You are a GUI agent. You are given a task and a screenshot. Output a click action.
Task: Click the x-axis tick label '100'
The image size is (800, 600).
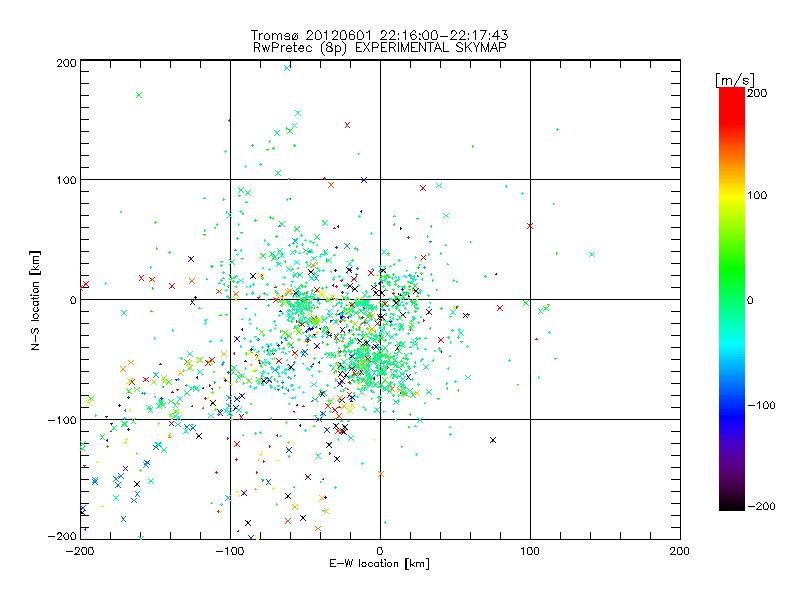[530, 552]
